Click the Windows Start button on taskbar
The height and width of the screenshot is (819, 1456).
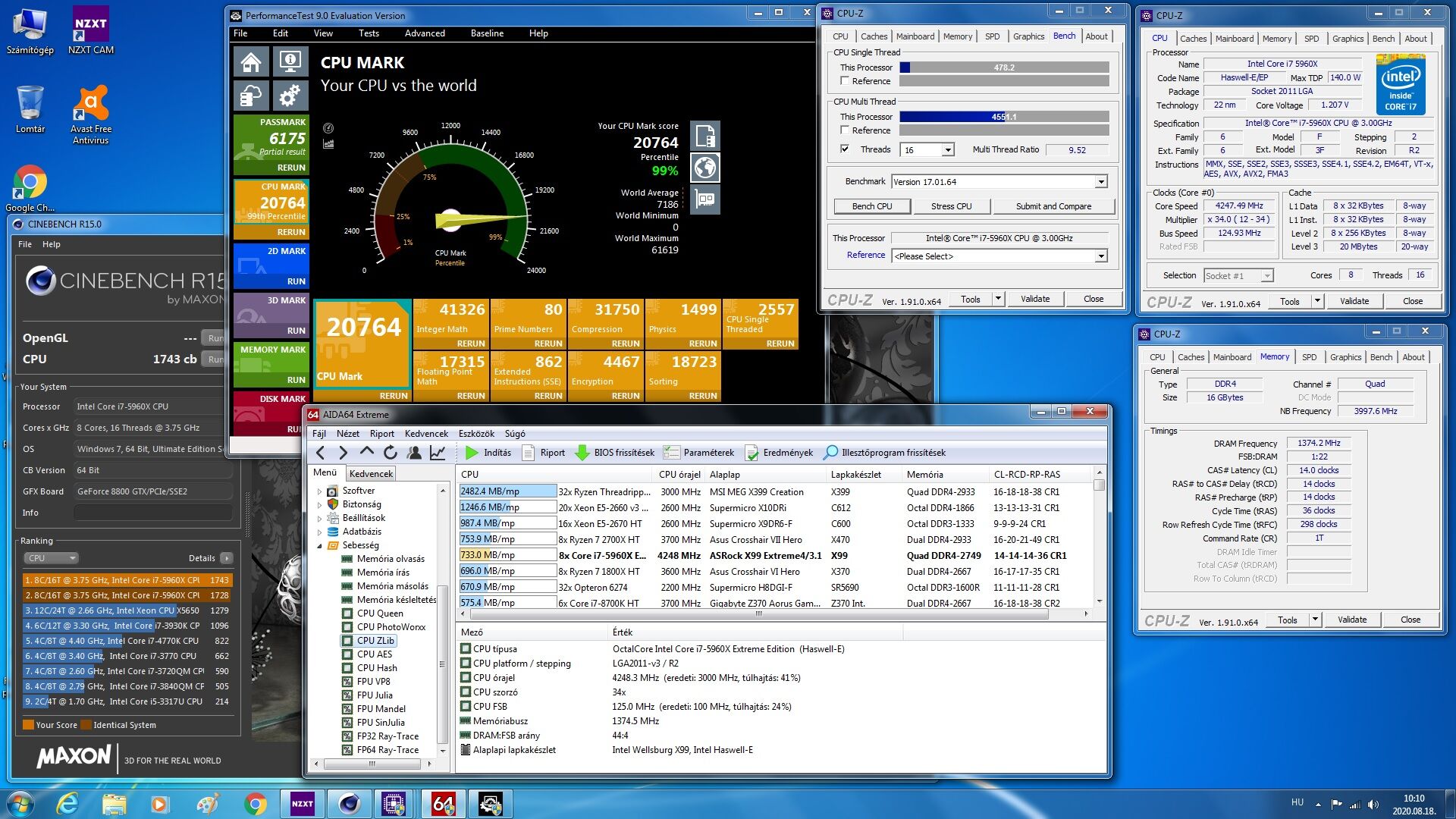[x=20, y=804]
